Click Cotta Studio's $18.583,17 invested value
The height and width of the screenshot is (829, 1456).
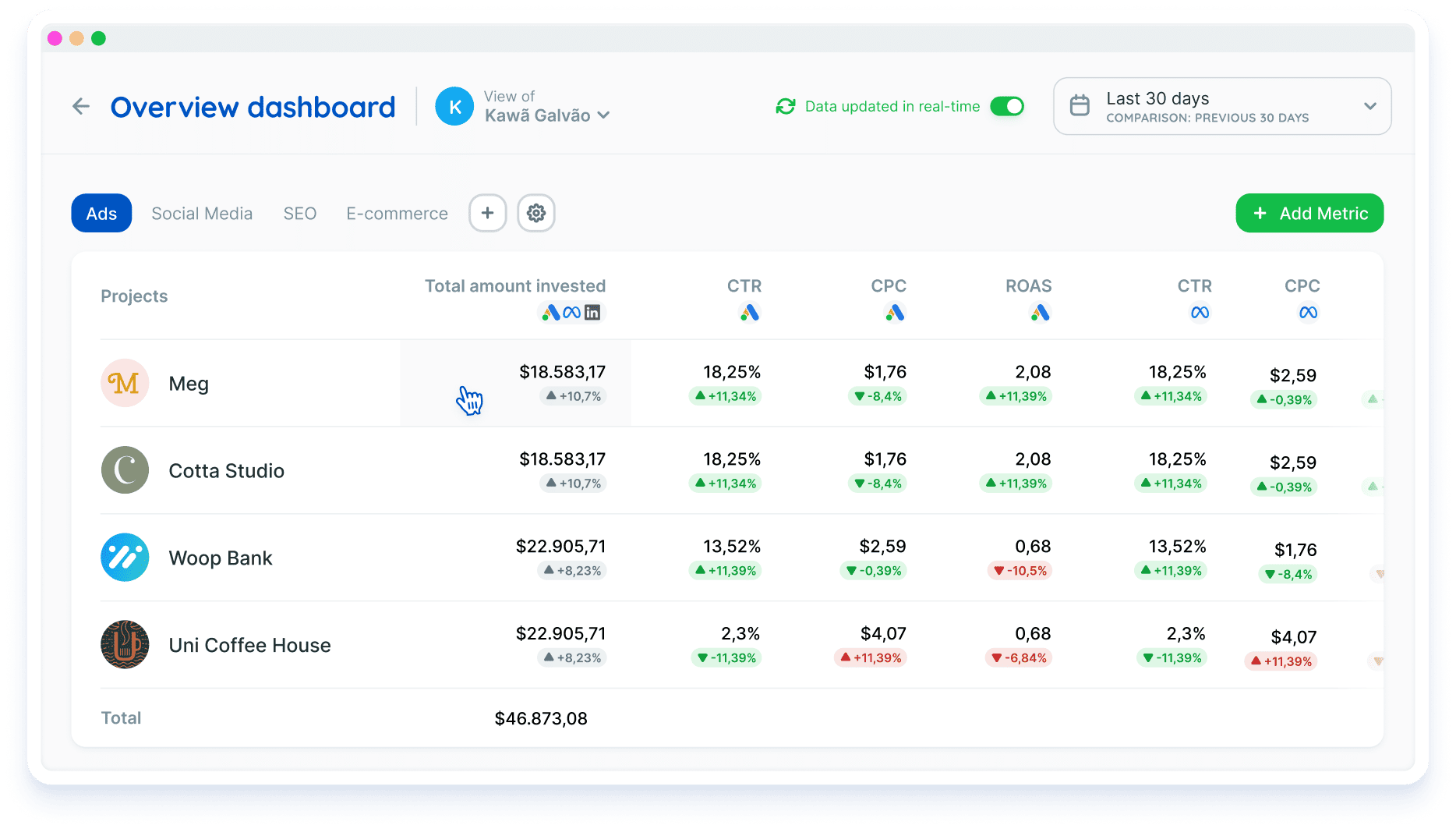[563, 459]
